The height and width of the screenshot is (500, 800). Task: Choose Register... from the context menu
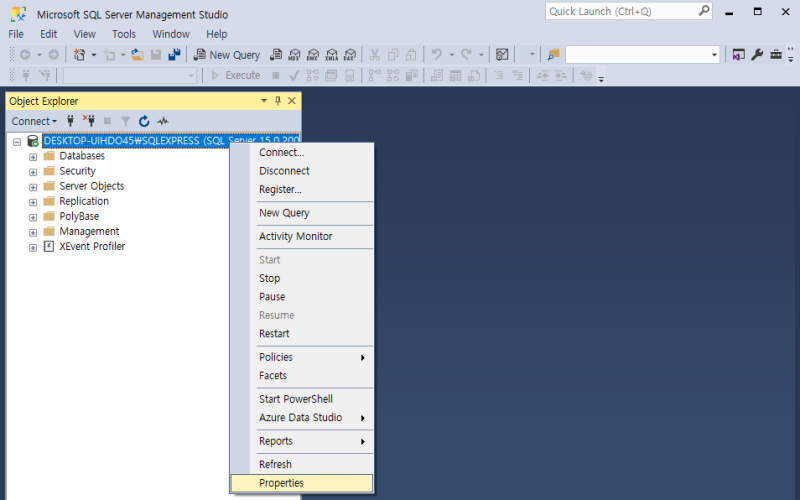click(x=302, y=189)
